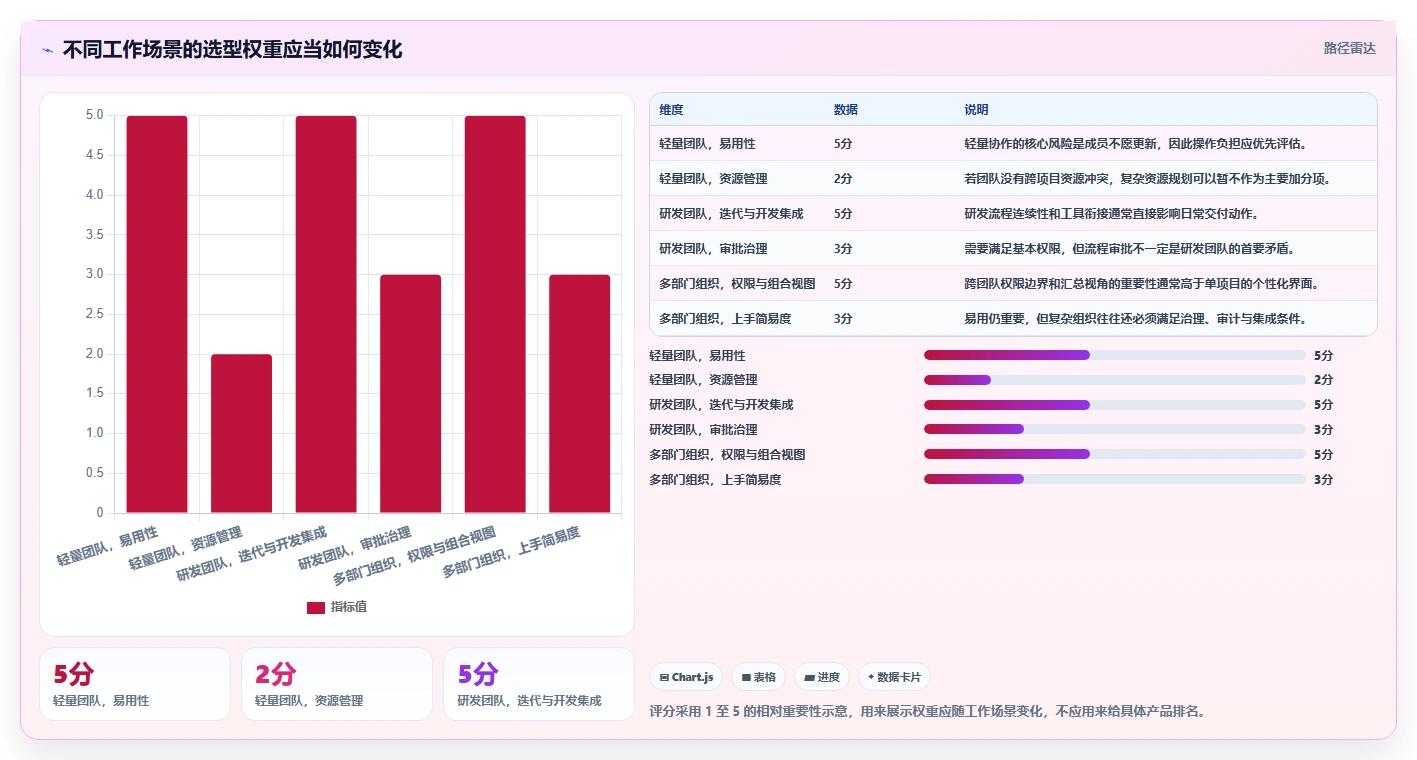1417x760 pixels.
Task: Click progress bar for 研发团队，迭代与开发集成
Action: click(1115, 405)
